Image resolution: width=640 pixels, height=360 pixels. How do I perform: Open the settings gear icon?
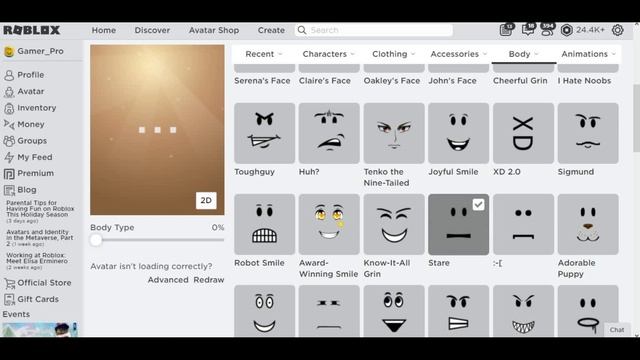pos(618,30)
